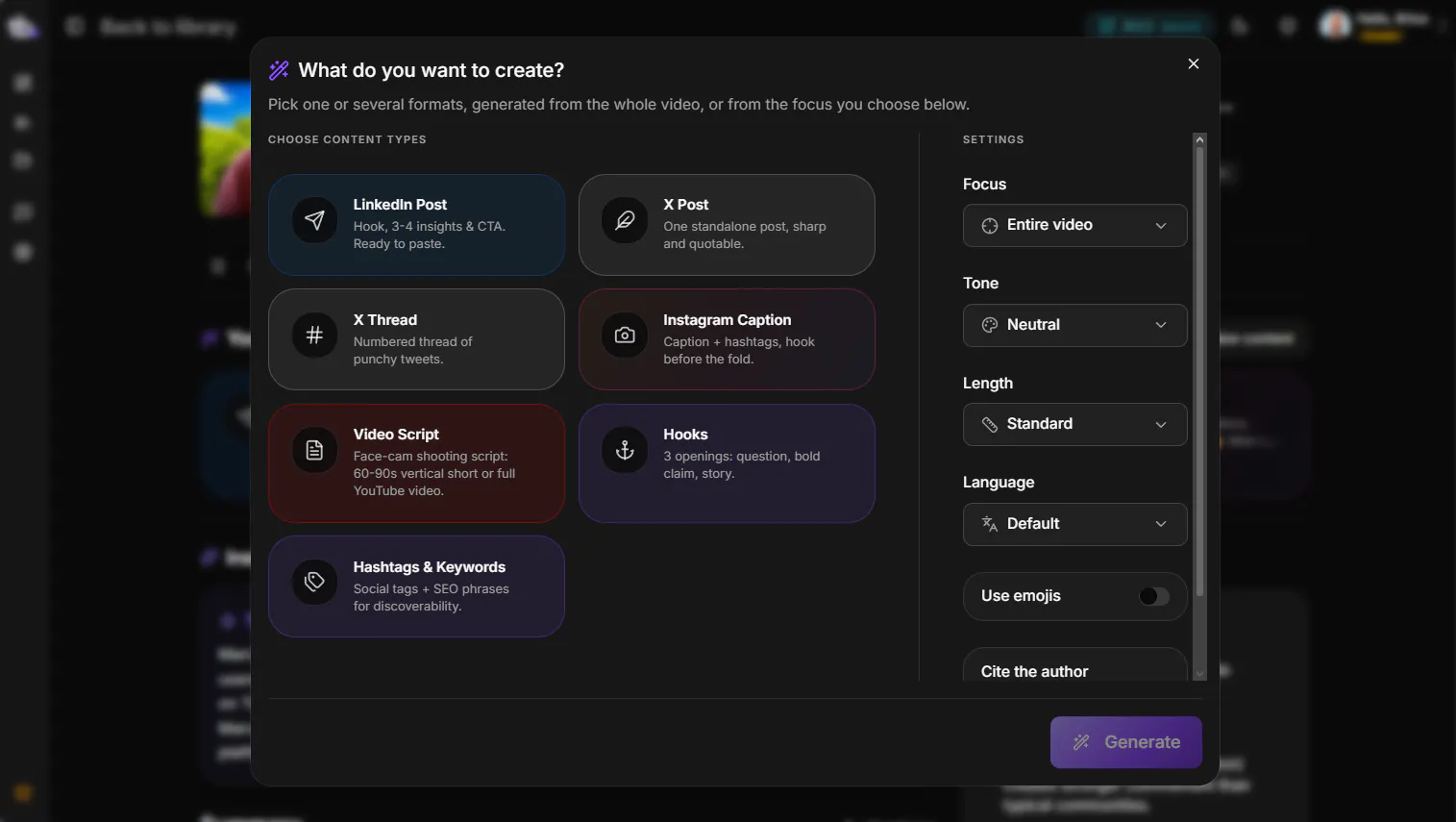Click the magic wand icon beside the dialog title
Viewport: 1456px width, 822px height.
279,70
